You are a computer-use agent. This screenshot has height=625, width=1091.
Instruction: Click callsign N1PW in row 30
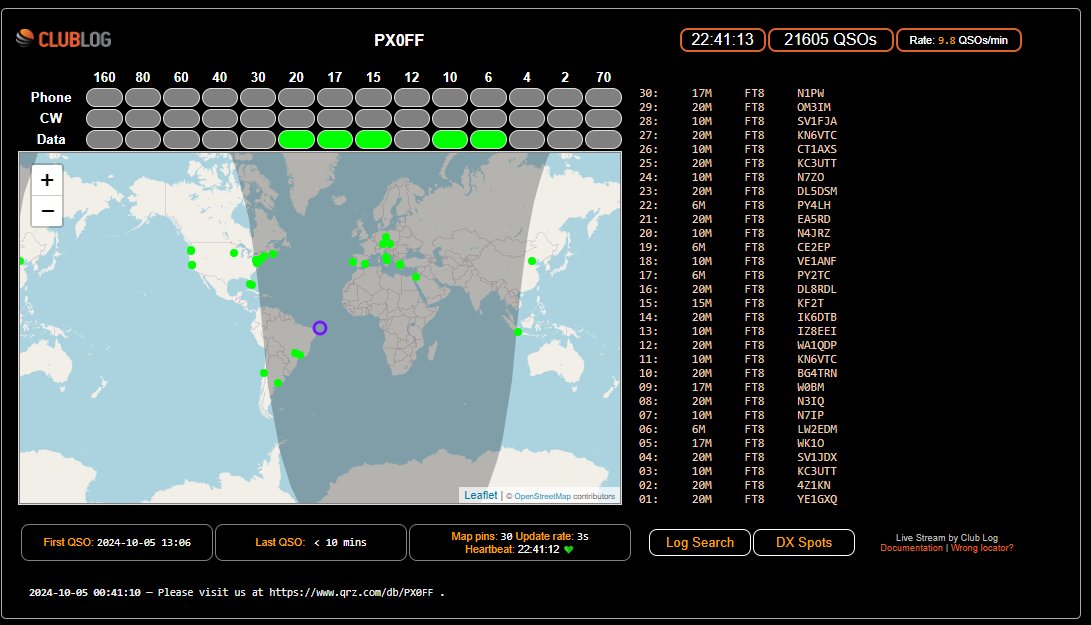(x=811, y=93)
